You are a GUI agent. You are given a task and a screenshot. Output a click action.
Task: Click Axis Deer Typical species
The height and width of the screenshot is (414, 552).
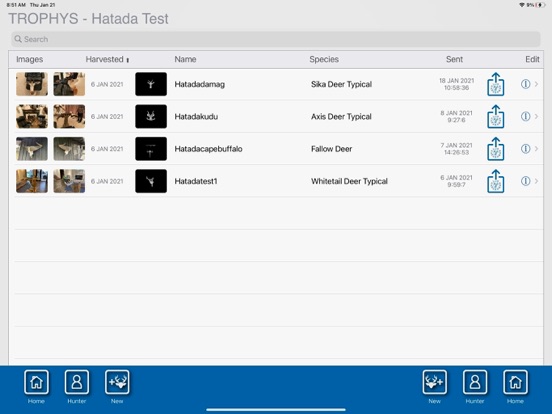pos(341,117)
